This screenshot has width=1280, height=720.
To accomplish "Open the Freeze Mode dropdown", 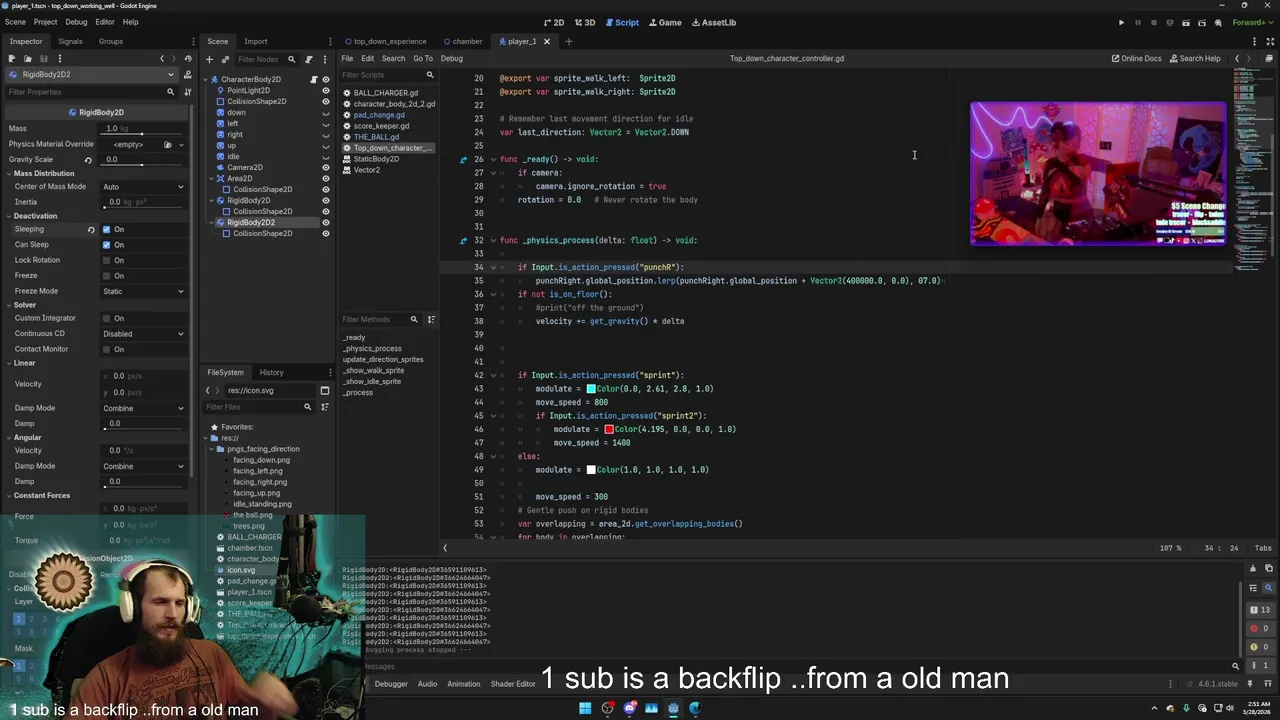I will (x=143, y=291).
